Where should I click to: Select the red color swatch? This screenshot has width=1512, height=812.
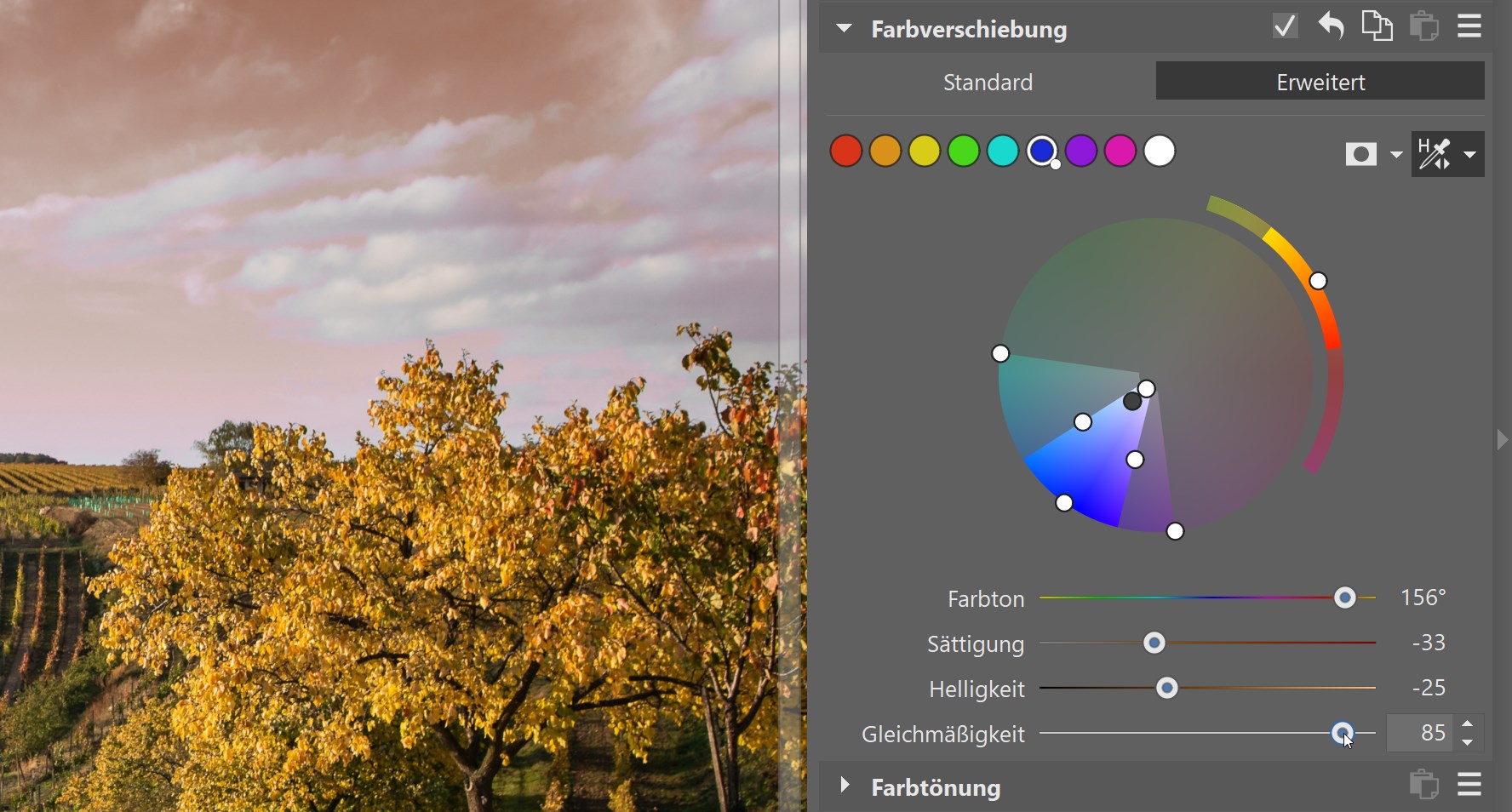[x=846, y=152]
